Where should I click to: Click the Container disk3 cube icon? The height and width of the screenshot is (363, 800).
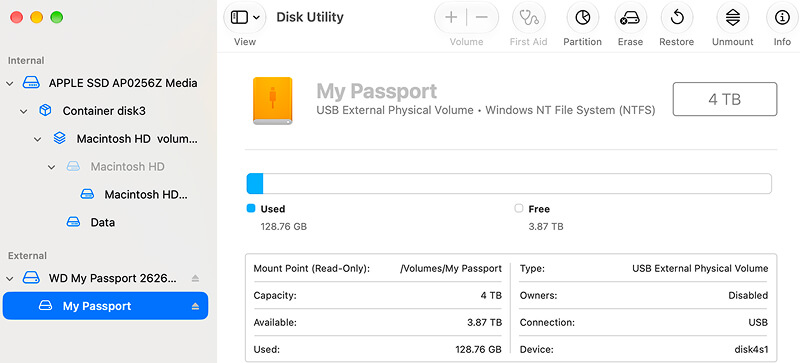pyautogui.click(x=45, y=110)
